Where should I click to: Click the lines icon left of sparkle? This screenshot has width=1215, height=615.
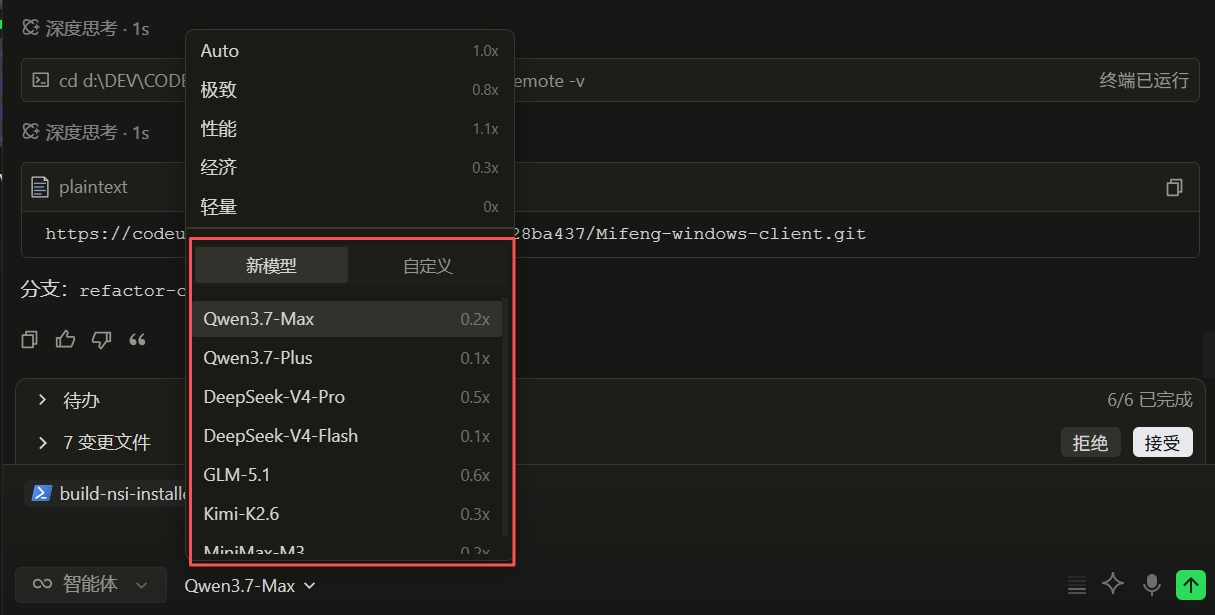tap(1076, 585)
